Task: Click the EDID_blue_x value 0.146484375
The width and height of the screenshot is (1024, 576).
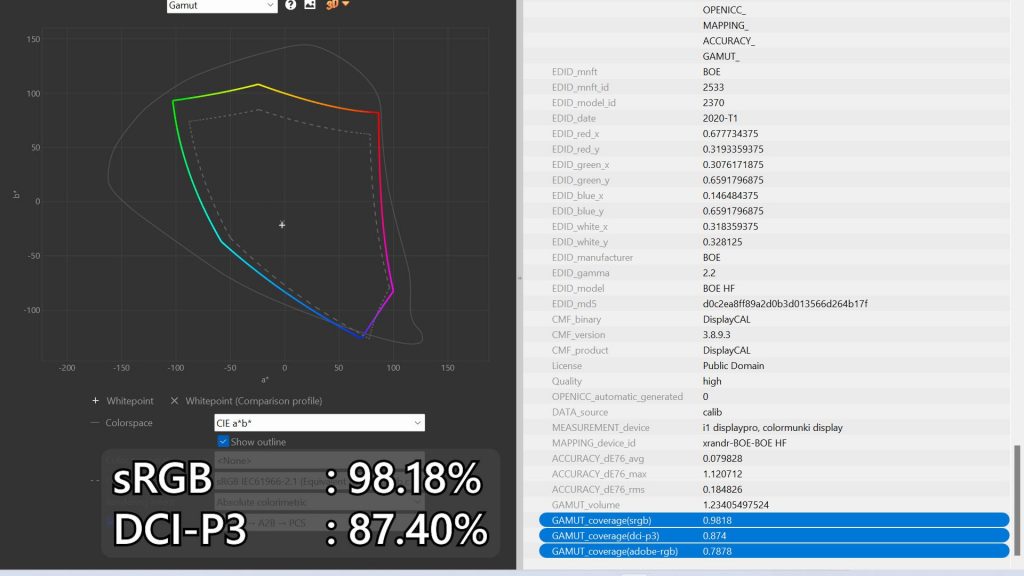Action: pyautogui.click(x=730, y=195)
